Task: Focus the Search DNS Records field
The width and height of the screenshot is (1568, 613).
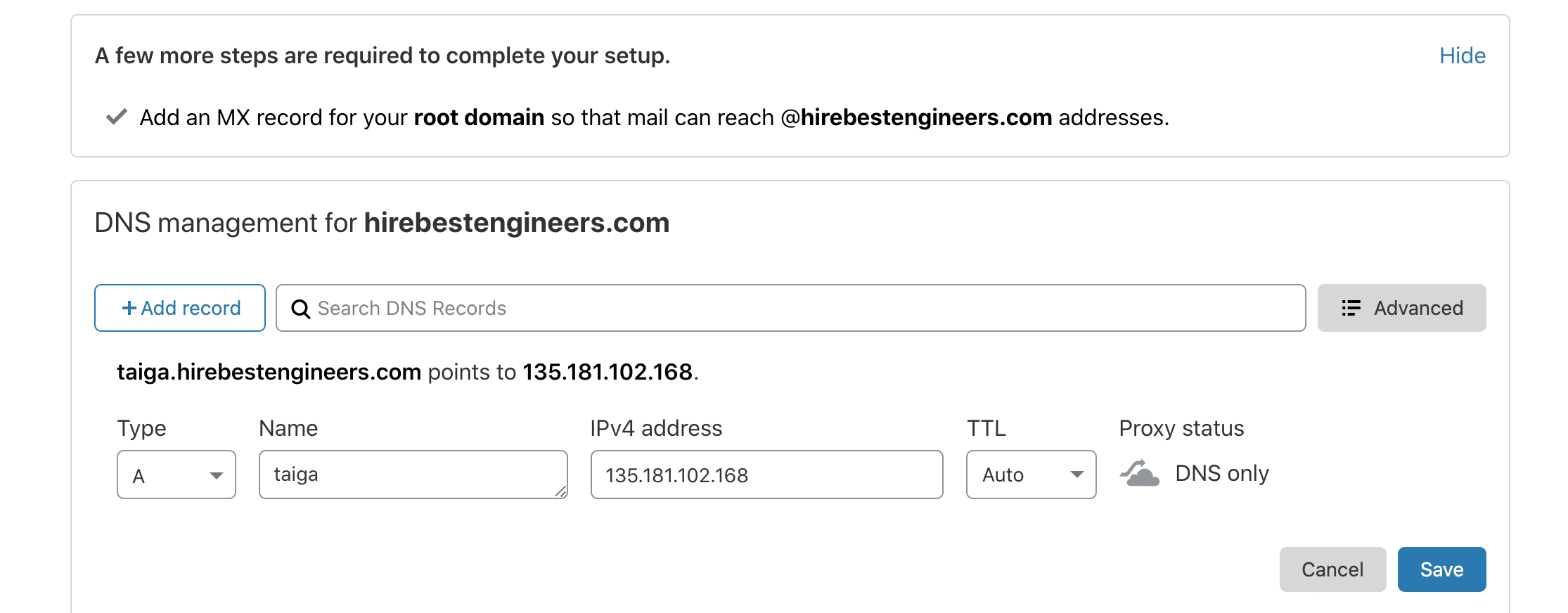Action: [x=790, y=308]
